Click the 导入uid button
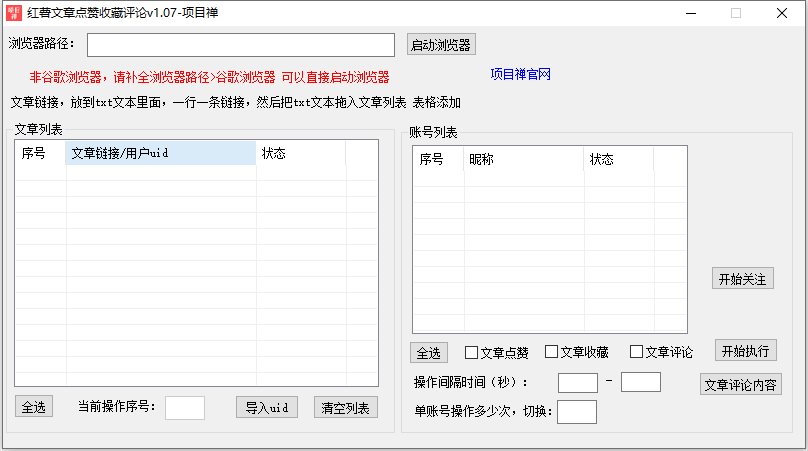 [267, 407]
